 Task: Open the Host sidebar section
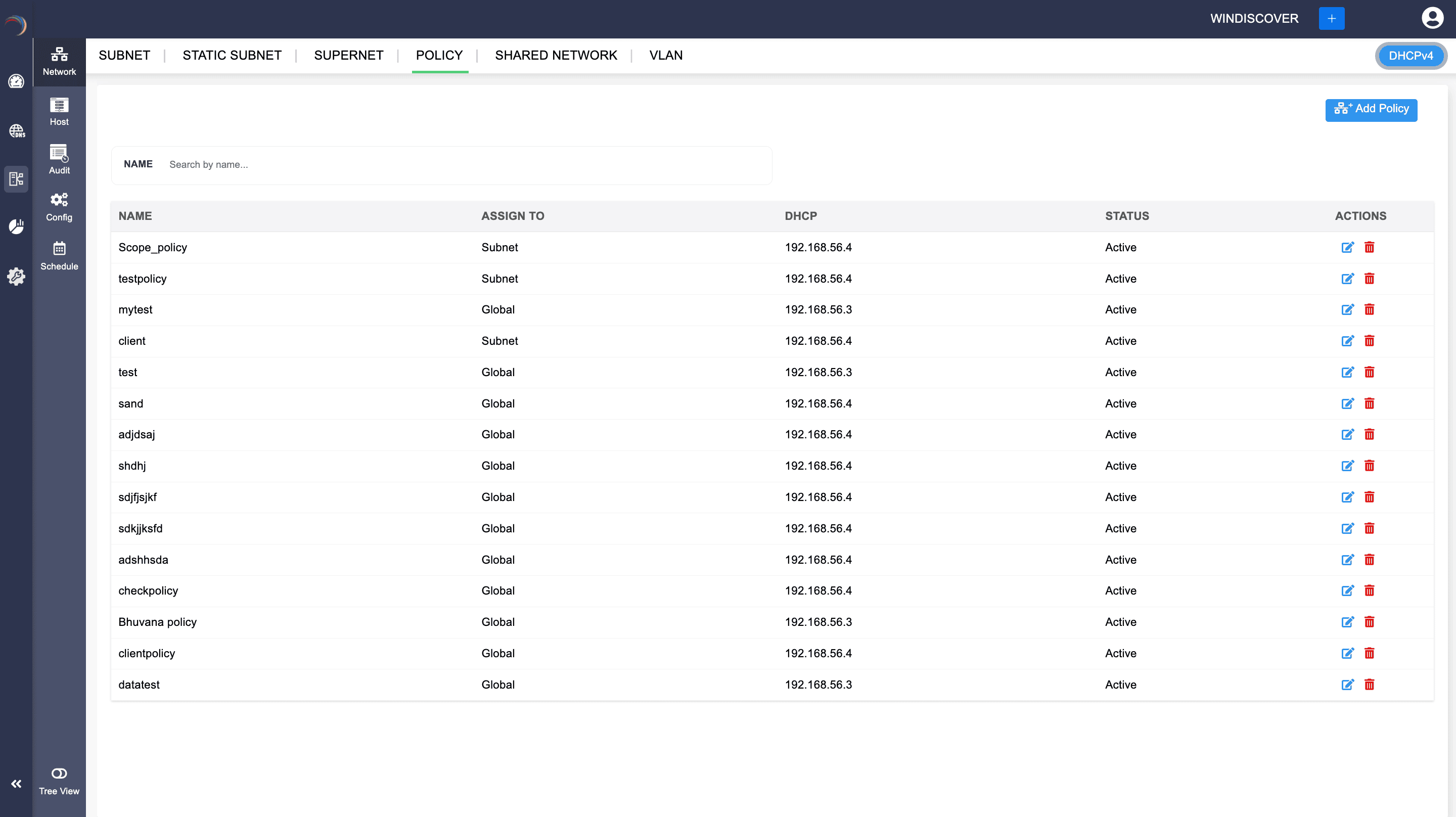pos(59,111)
